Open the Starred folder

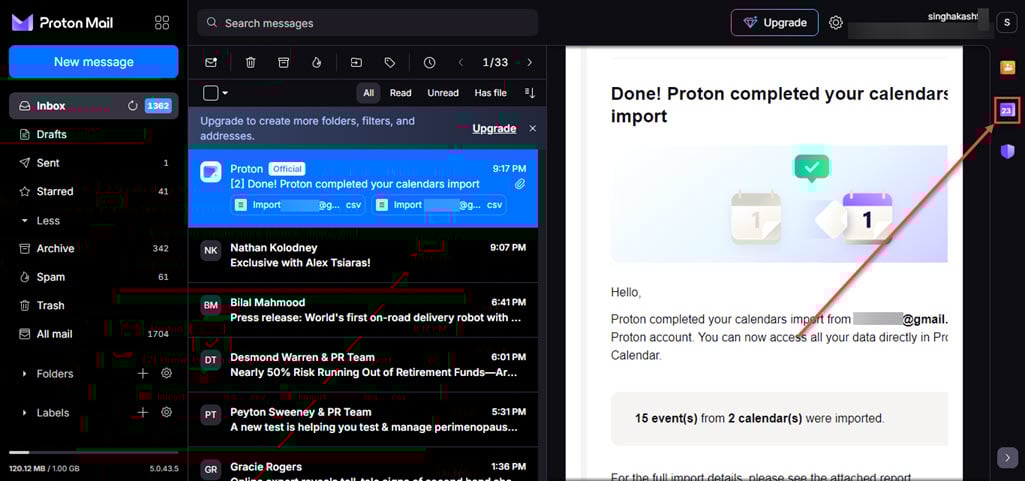[93, 191]
